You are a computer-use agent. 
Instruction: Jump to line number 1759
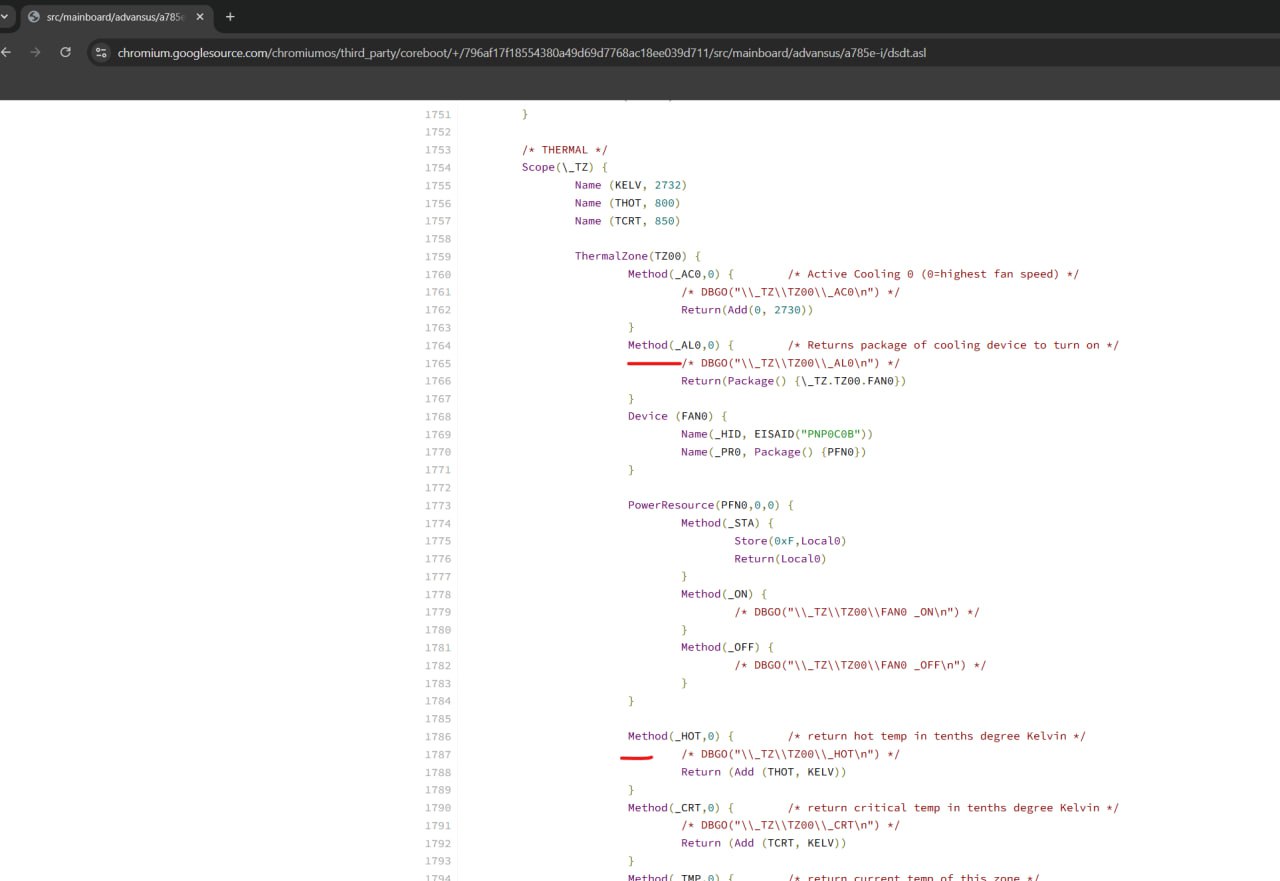pos(437,256)
